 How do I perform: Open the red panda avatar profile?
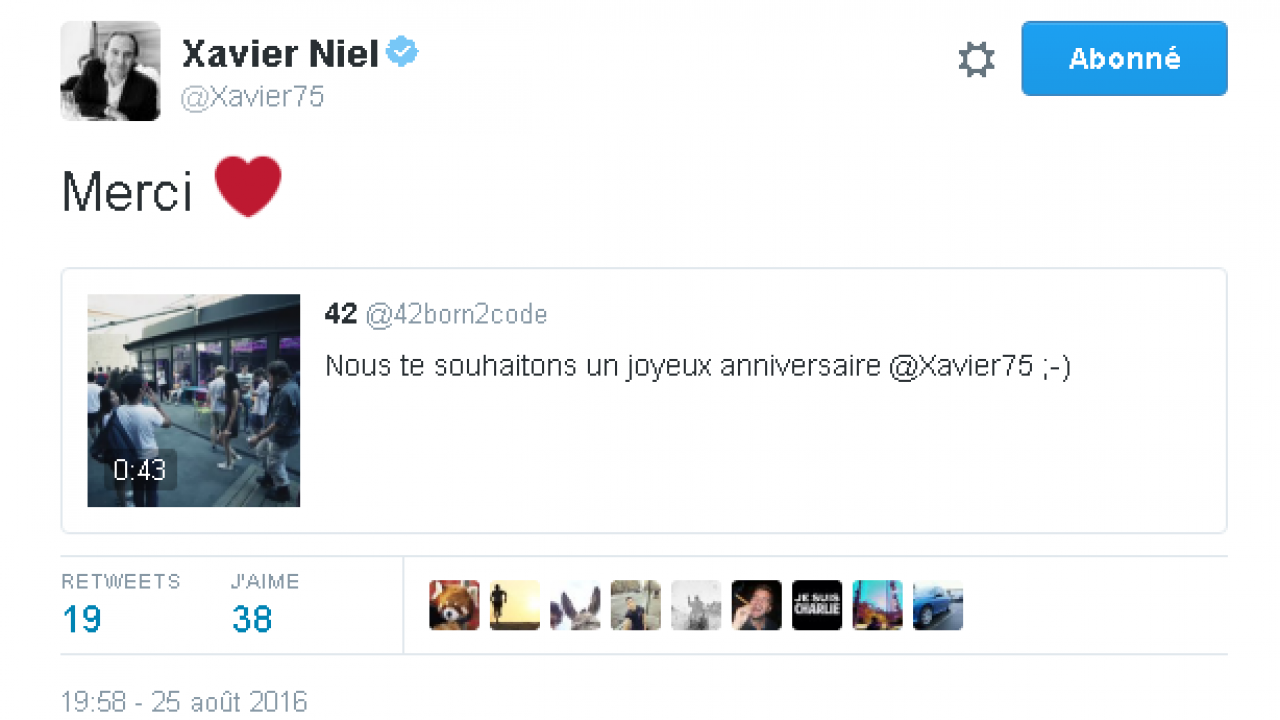(455, 605)
